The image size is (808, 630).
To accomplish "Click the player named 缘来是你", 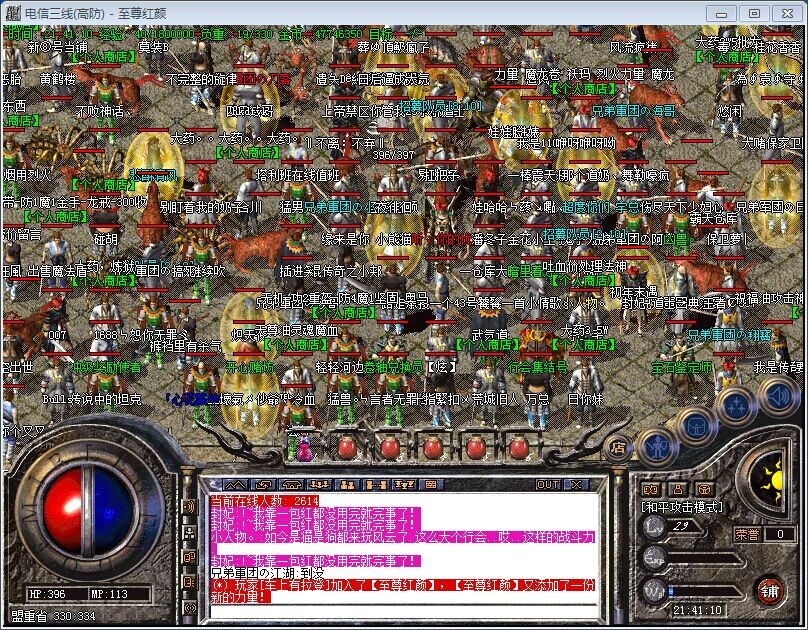I will (x=345, y=239).
